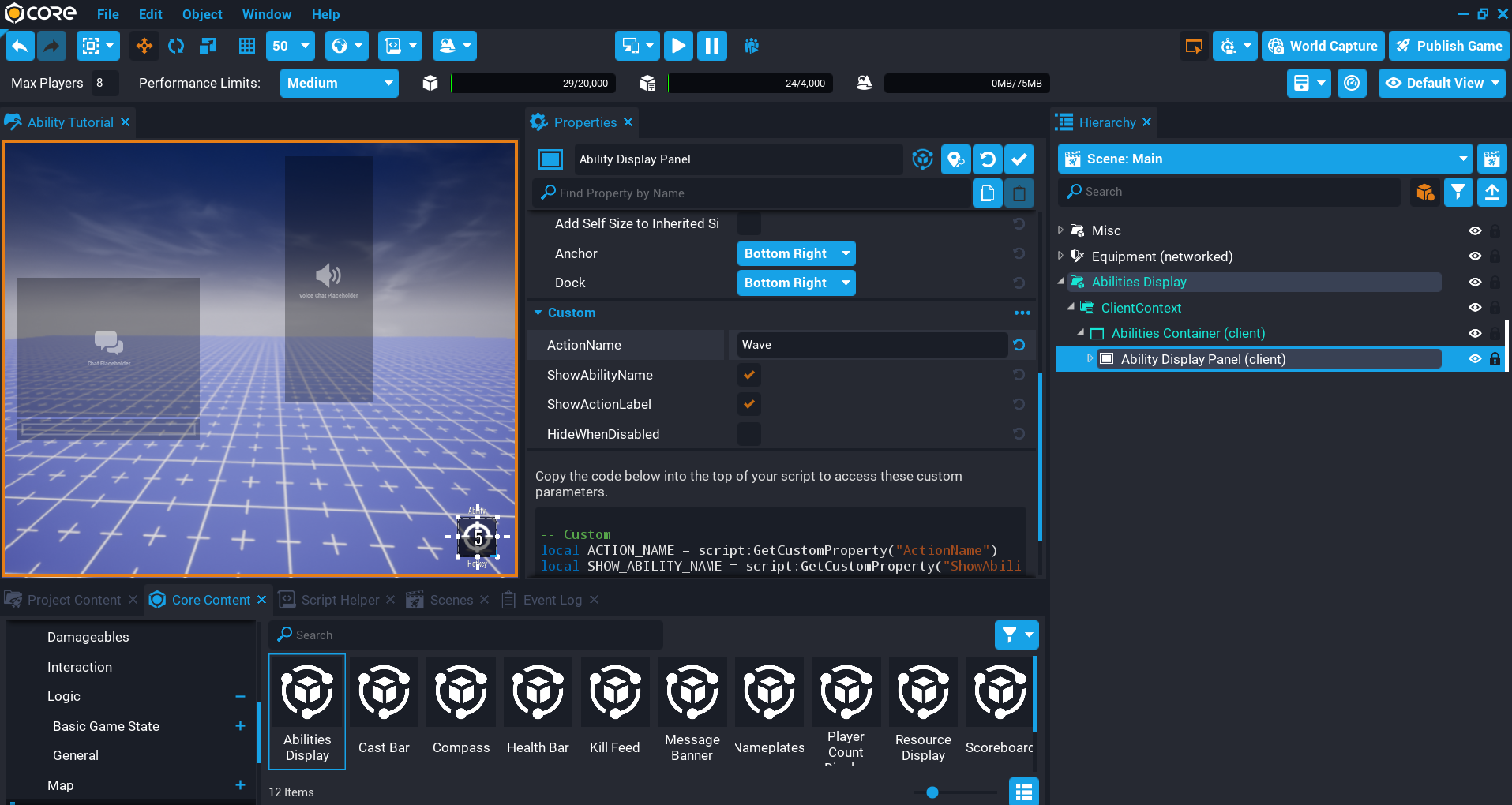Open the Object menu
The height and width of the screenshot is (805, 1512).
click(202, 14)
